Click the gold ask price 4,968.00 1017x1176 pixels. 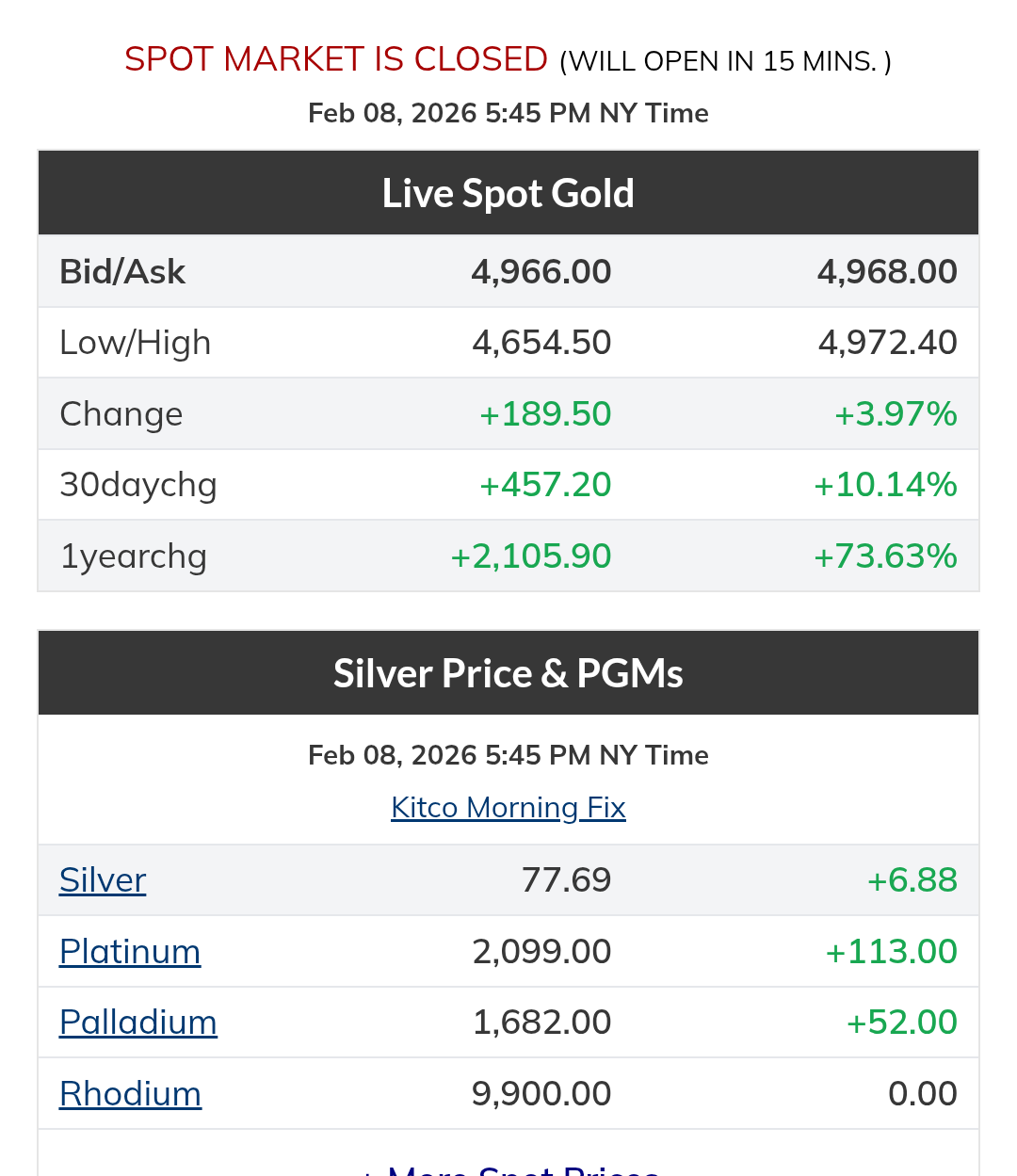[x=887, y=272]
